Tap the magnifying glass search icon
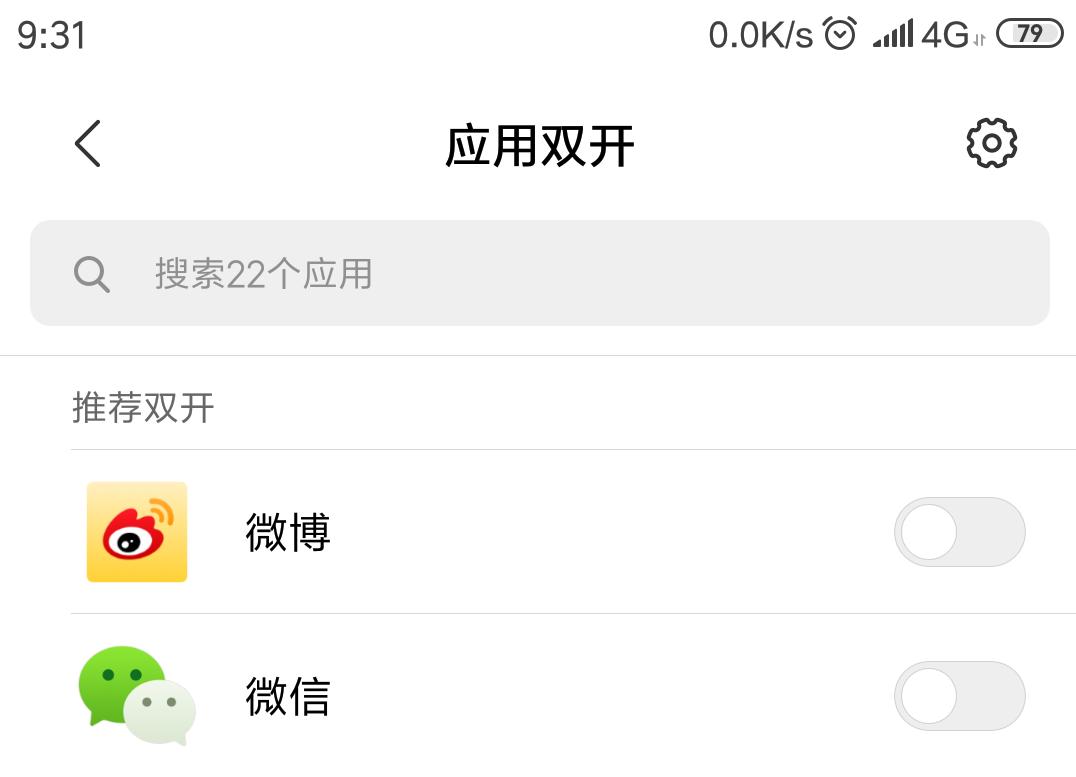 click(92, 273)
